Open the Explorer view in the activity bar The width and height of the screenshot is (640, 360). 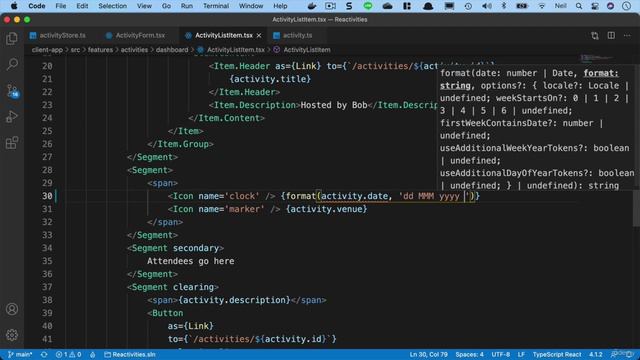point(12,39)
